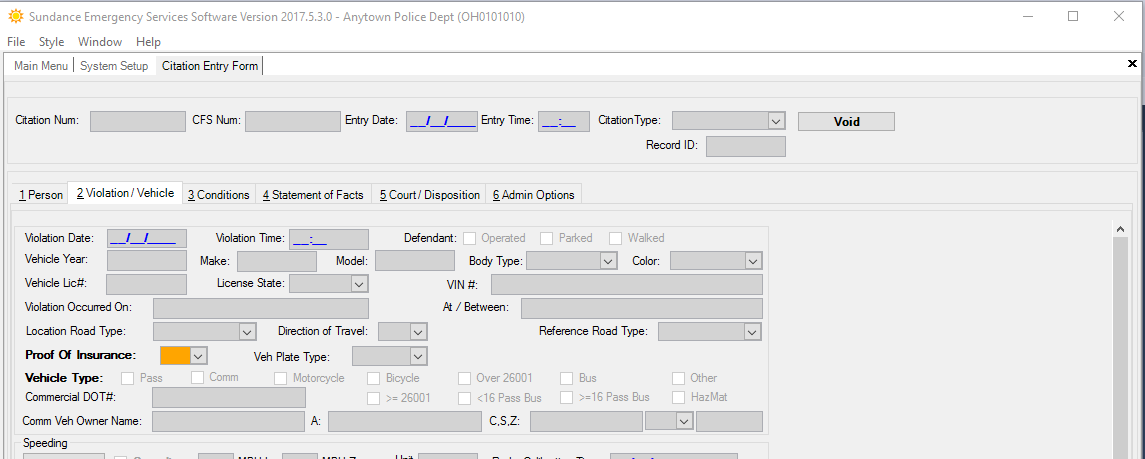This screenshot has height=459, width=1145.
Task: Click the Commercial DOT# field
Action: 229,398
